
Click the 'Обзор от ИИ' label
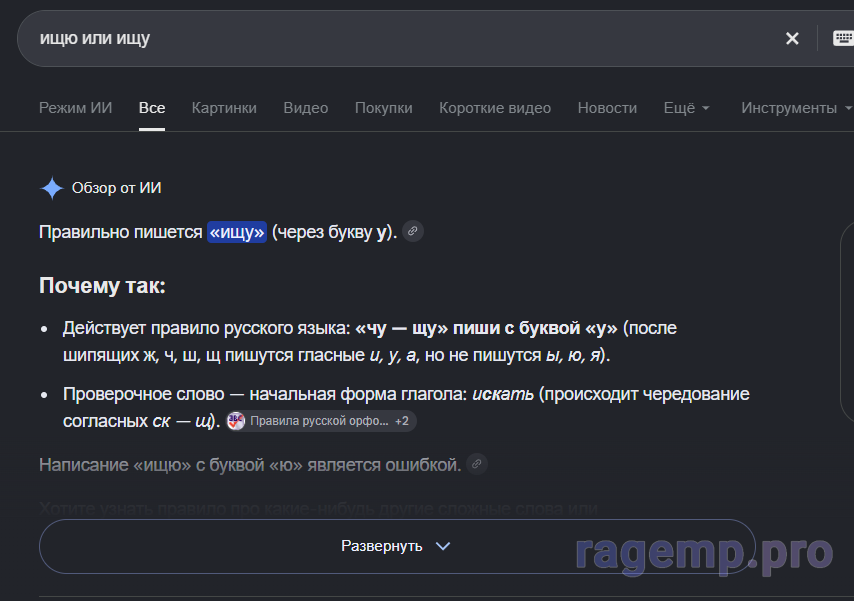(117, 188)
